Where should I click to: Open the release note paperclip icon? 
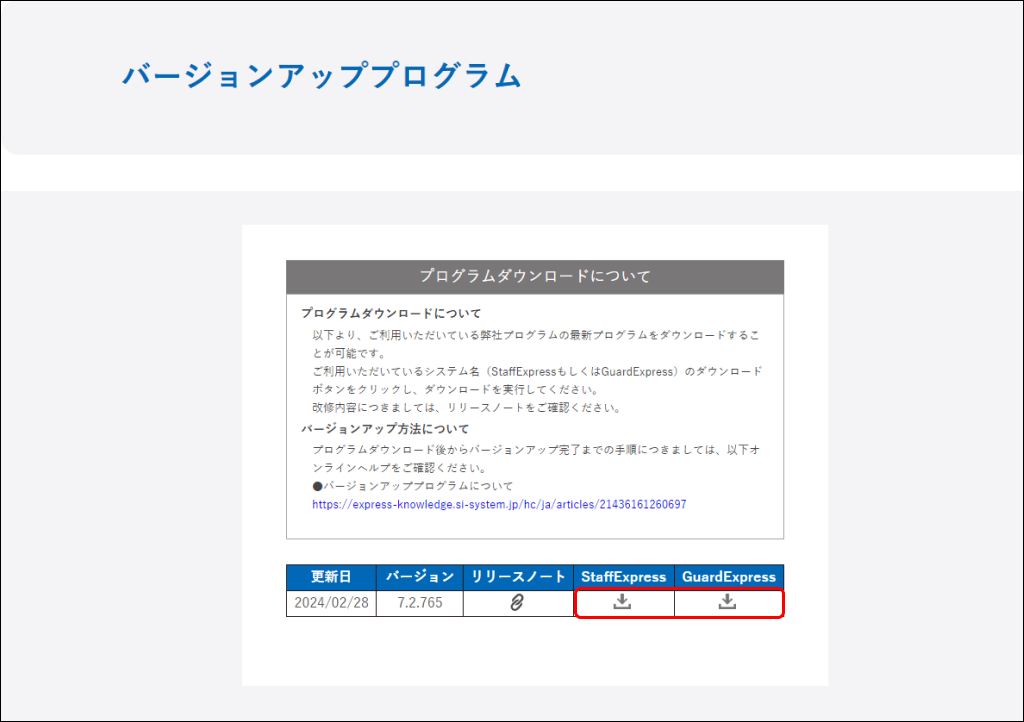[517, 602]
